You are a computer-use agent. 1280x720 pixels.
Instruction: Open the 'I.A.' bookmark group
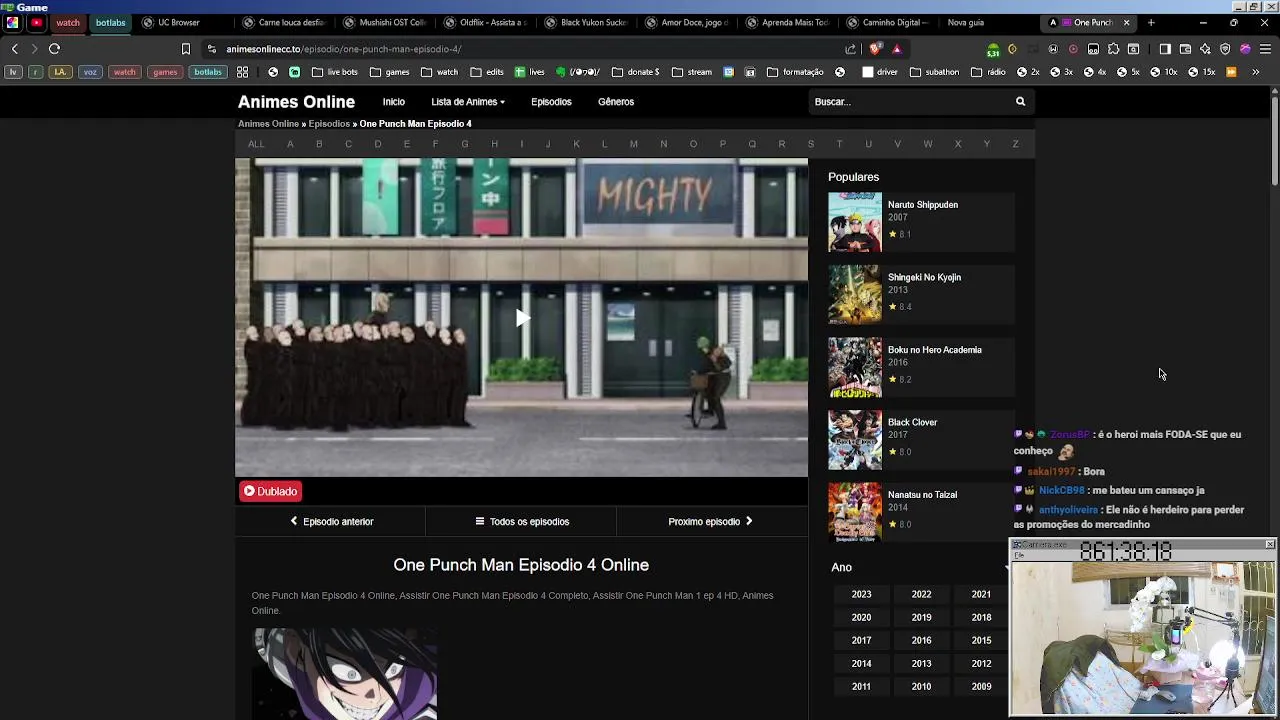pos(61,72)
